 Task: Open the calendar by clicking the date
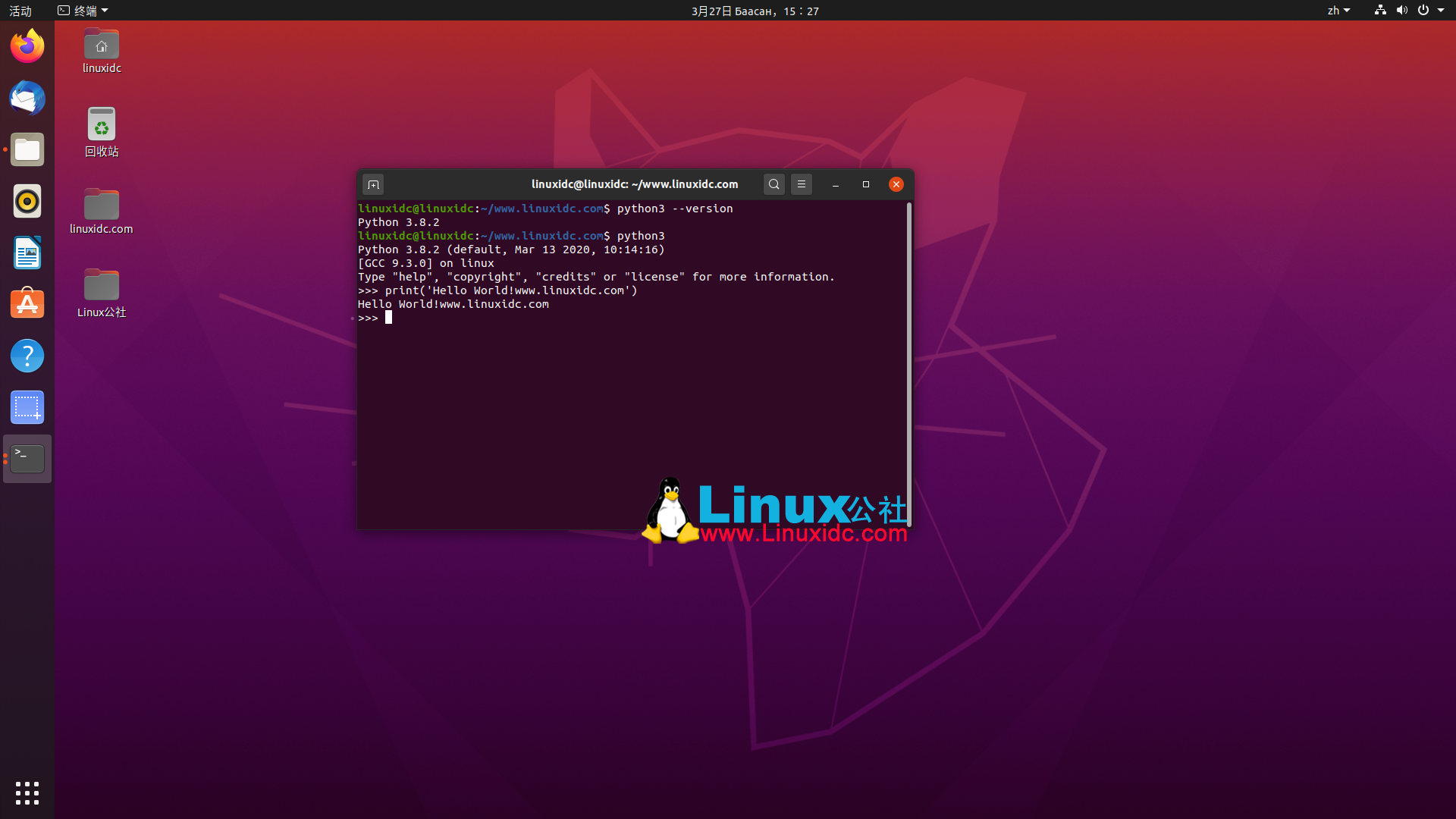755,11
